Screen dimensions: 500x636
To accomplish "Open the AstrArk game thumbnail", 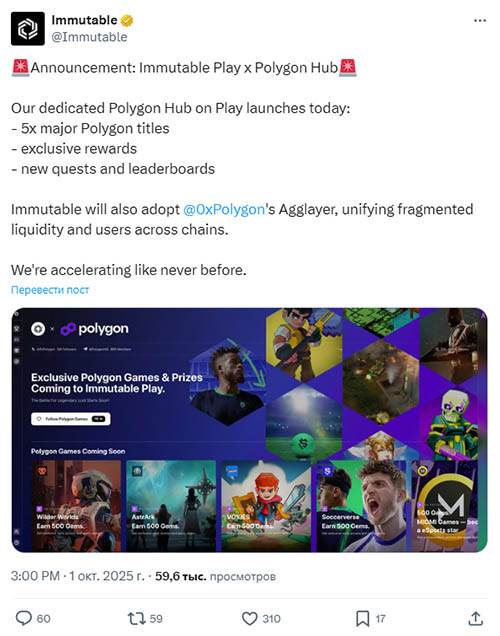I will coord(171,505).
